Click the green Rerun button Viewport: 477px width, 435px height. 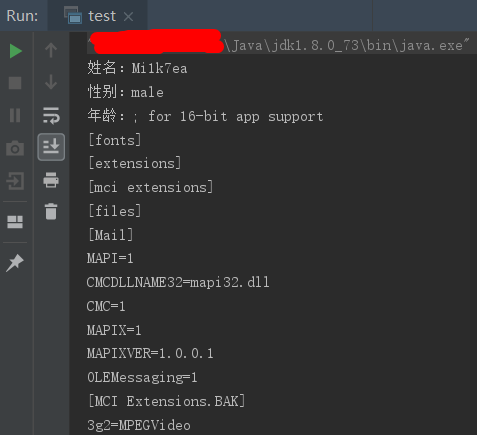[x=15, y=51]
